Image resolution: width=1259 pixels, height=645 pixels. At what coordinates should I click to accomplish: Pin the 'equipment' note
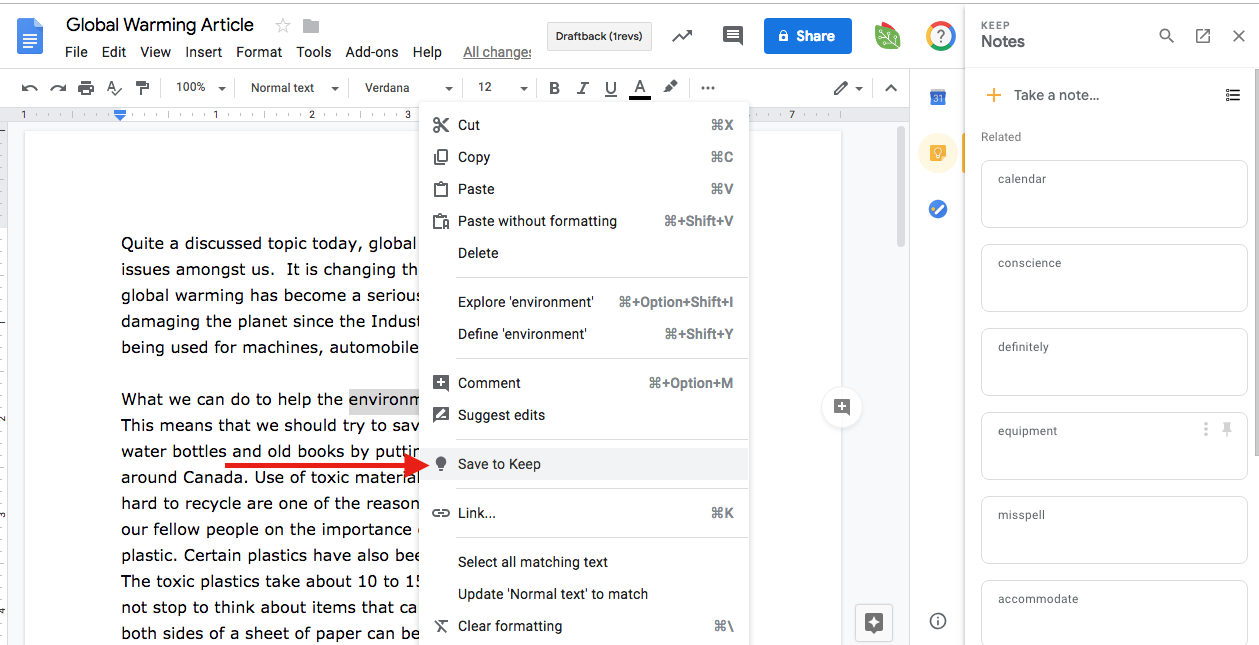pyautogui.click(x=1227, y=429)
